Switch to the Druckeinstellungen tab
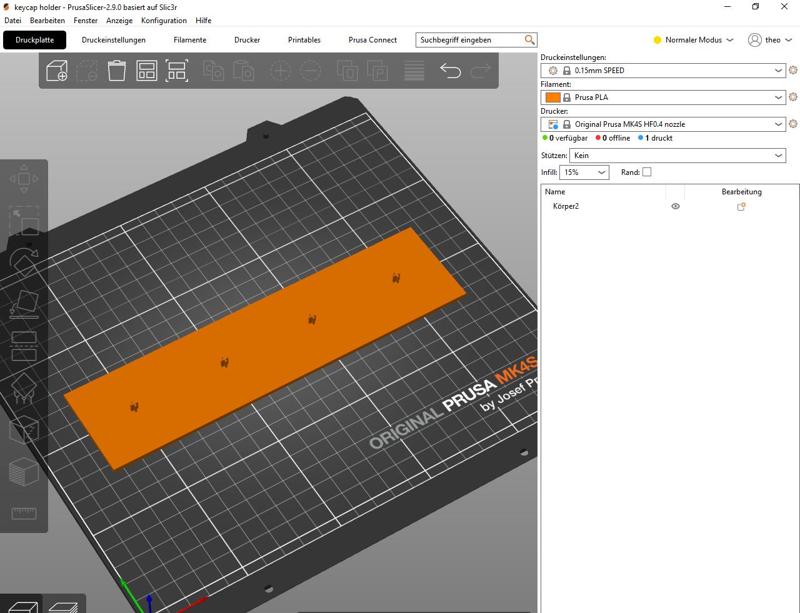This screenshot has height=613, width=800. [114, 40]
